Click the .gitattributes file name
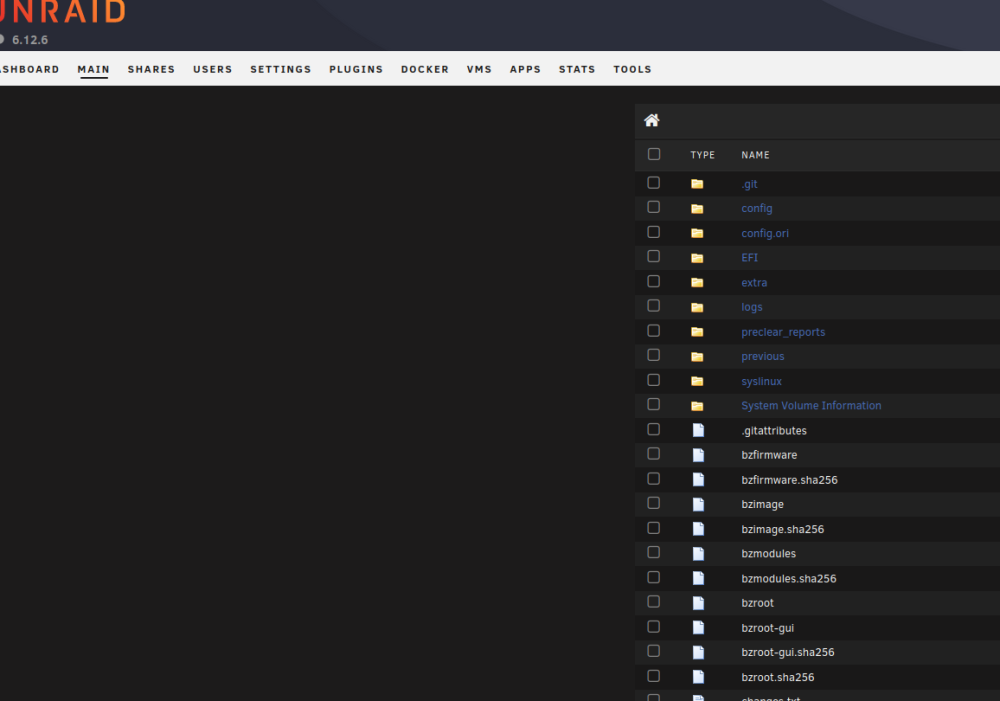The image size is (1000, 701). 774,431
